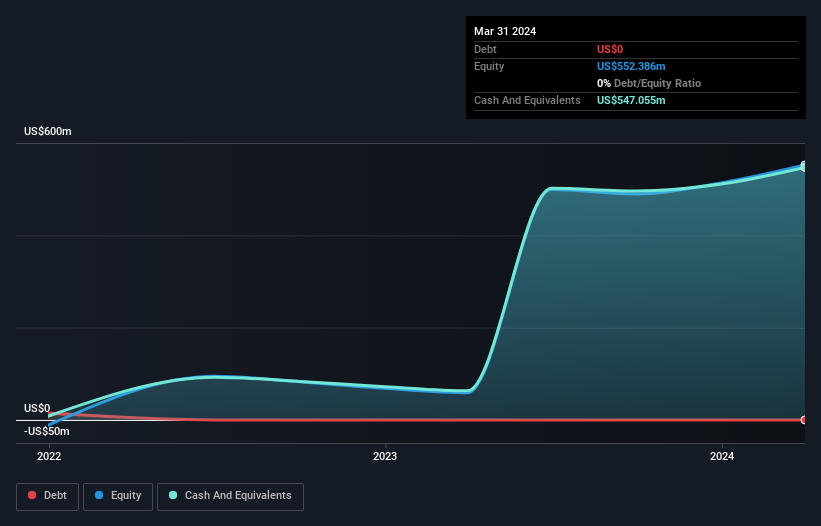Click the red Debt legend dot
Image resolution: width=821 pixels, height=526 pixels.
click(x=32, y=495)
